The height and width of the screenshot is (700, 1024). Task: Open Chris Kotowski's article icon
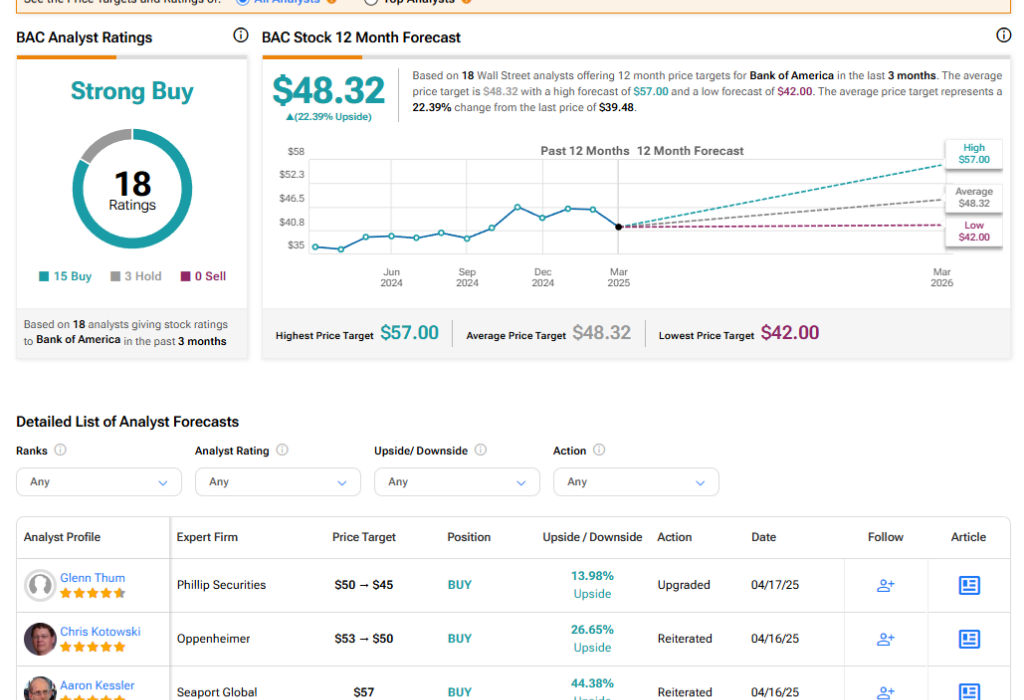click(969, 639)
